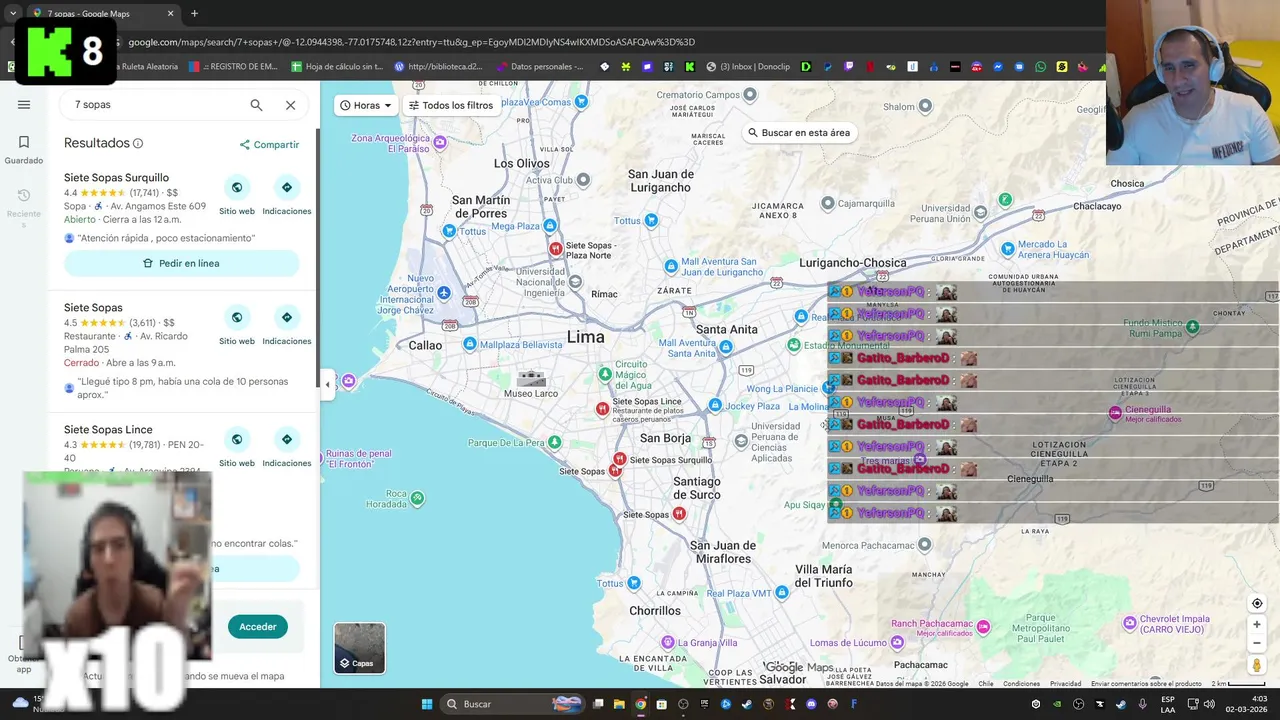Open the Steam taskbar icon

coord(747,704)
